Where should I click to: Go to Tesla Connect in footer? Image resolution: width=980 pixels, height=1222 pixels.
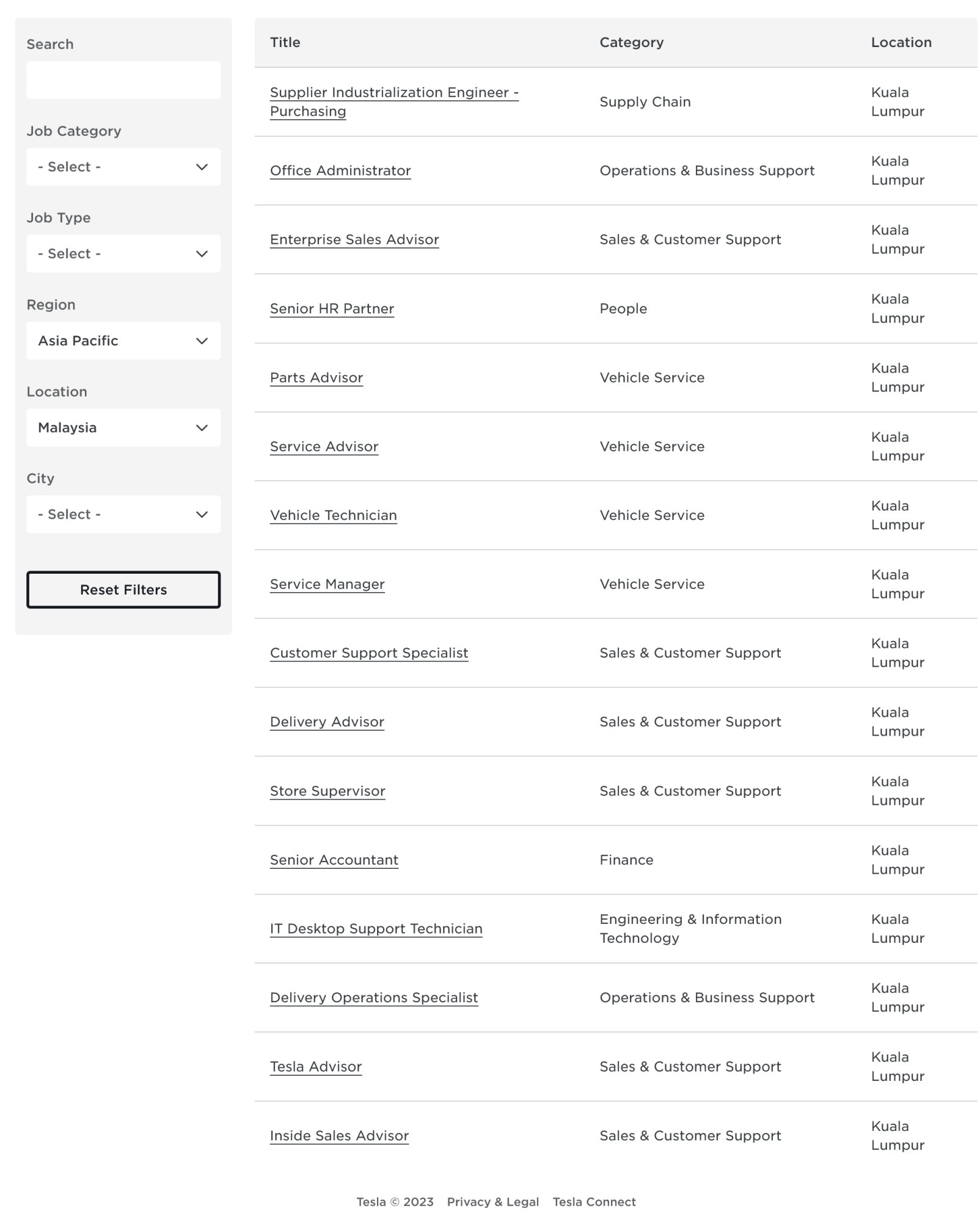point(594,1202)
